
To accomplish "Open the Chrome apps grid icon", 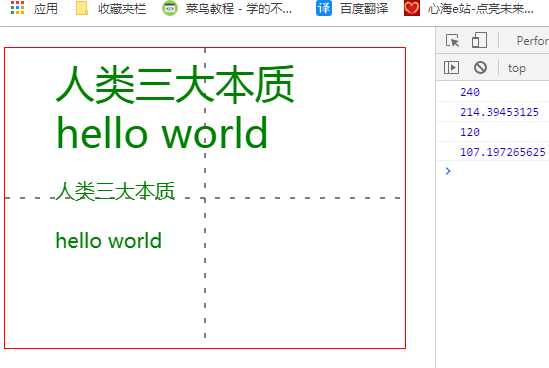I will click(x=18, y=8).
